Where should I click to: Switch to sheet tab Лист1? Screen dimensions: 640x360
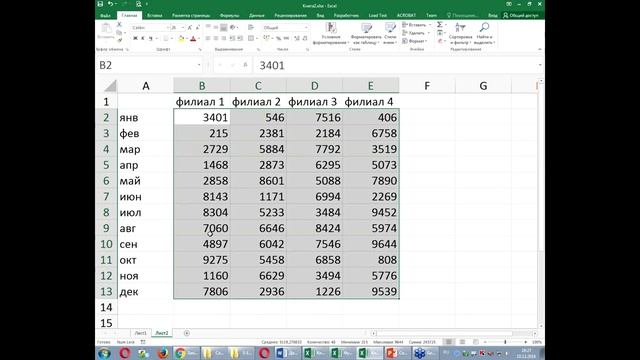140,333
